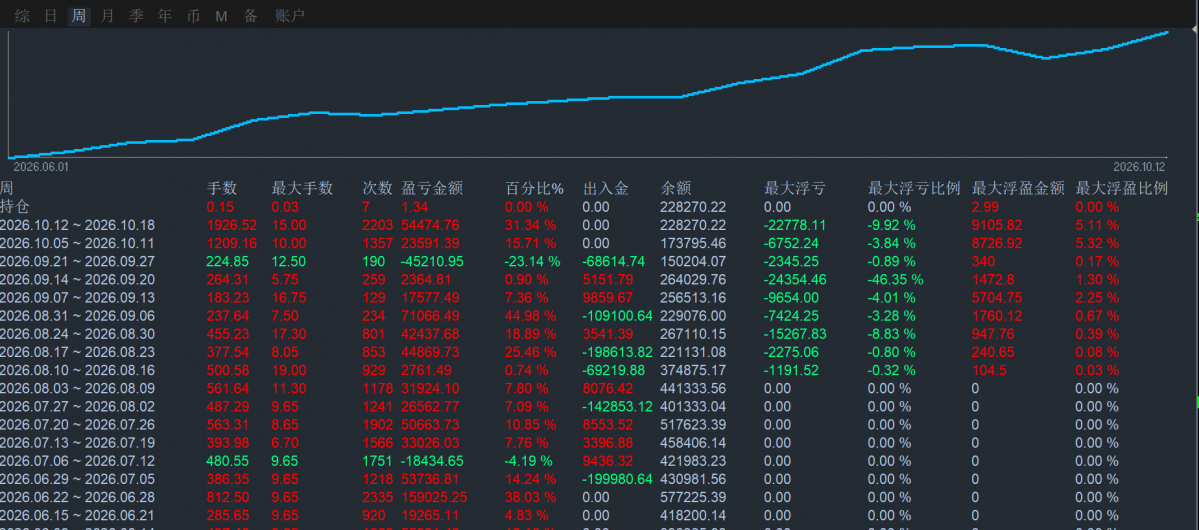Open the 年 yearly tab
The image size is (1199, 530).
tap(164, 16)
